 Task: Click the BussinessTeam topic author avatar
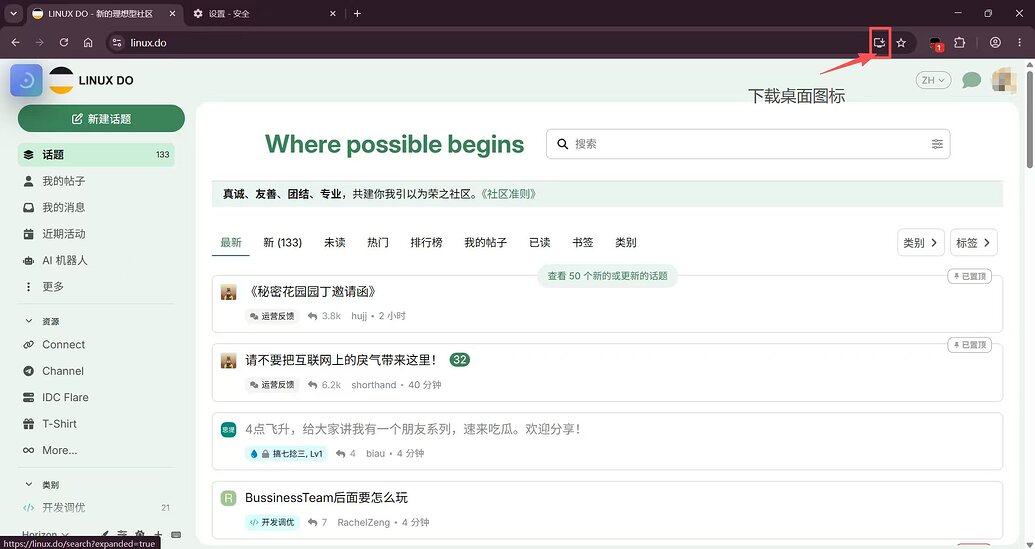pos(228,498)
